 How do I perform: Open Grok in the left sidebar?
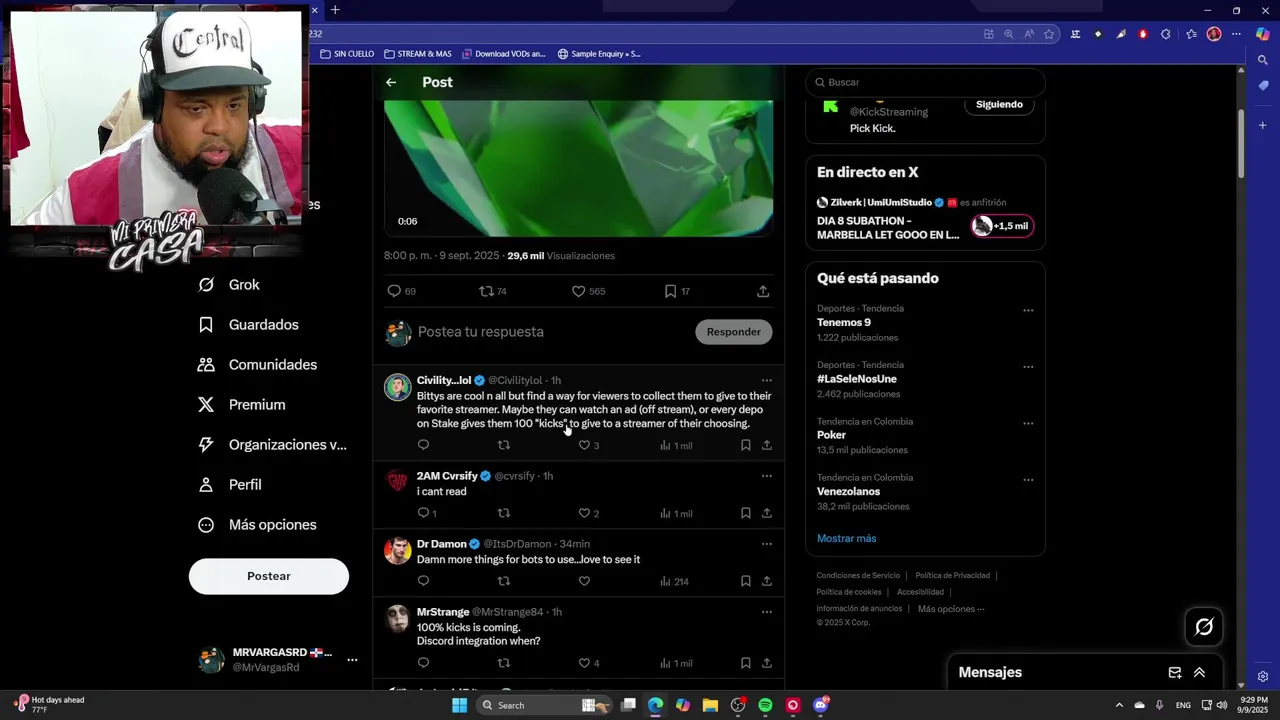point(229,285)
